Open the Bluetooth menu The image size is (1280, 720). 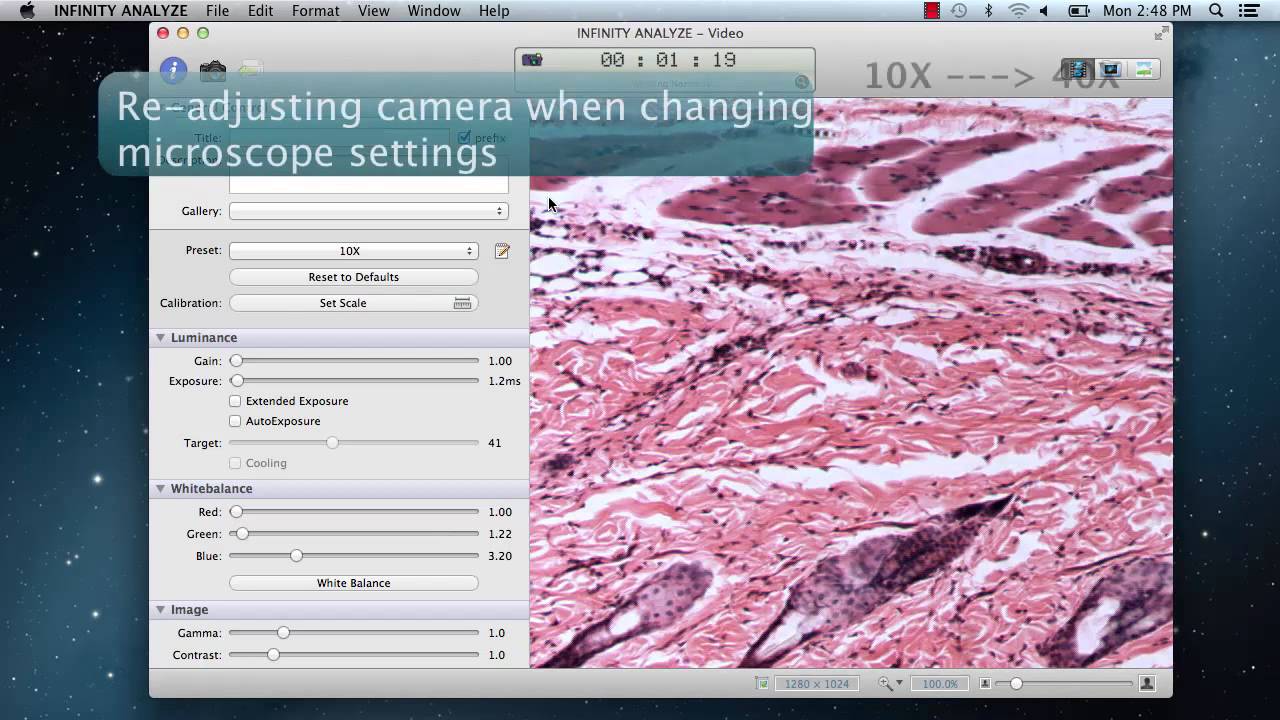click(989, 11)
